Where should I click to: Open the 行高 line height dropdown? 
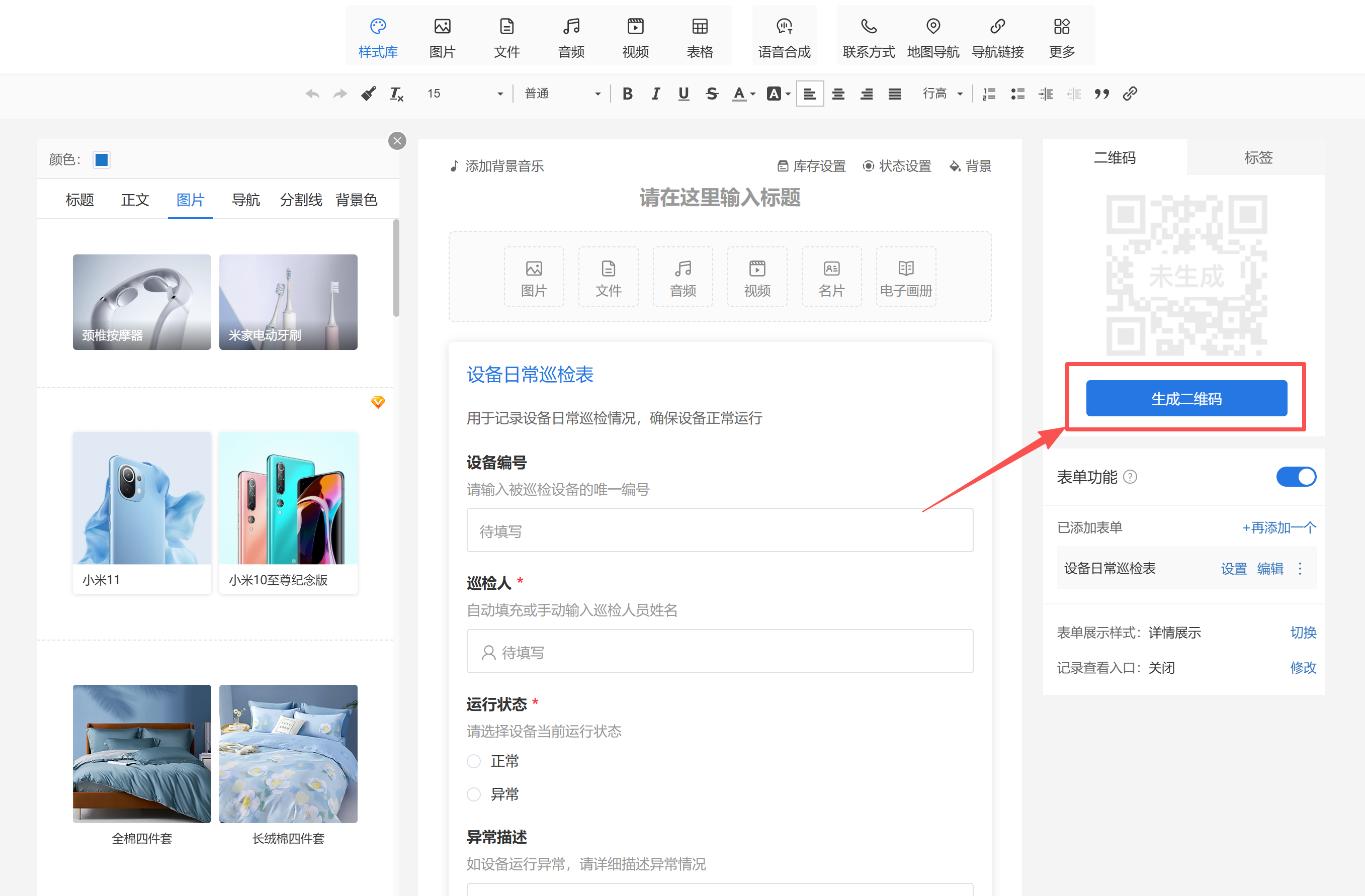(943, 94)
